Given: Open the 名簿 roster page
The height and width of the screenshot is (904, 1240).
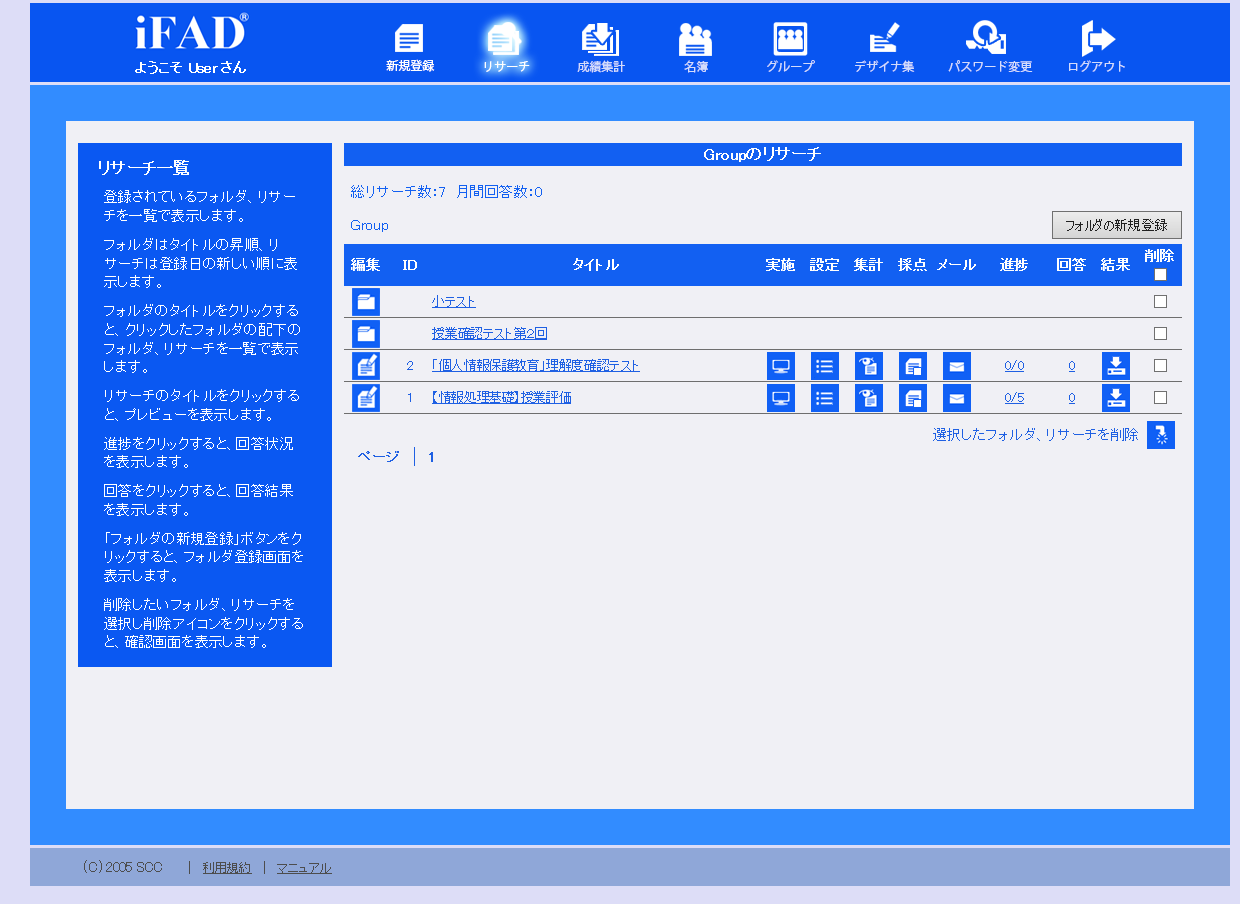Looking at the screenshot, I should click(696, 48).
